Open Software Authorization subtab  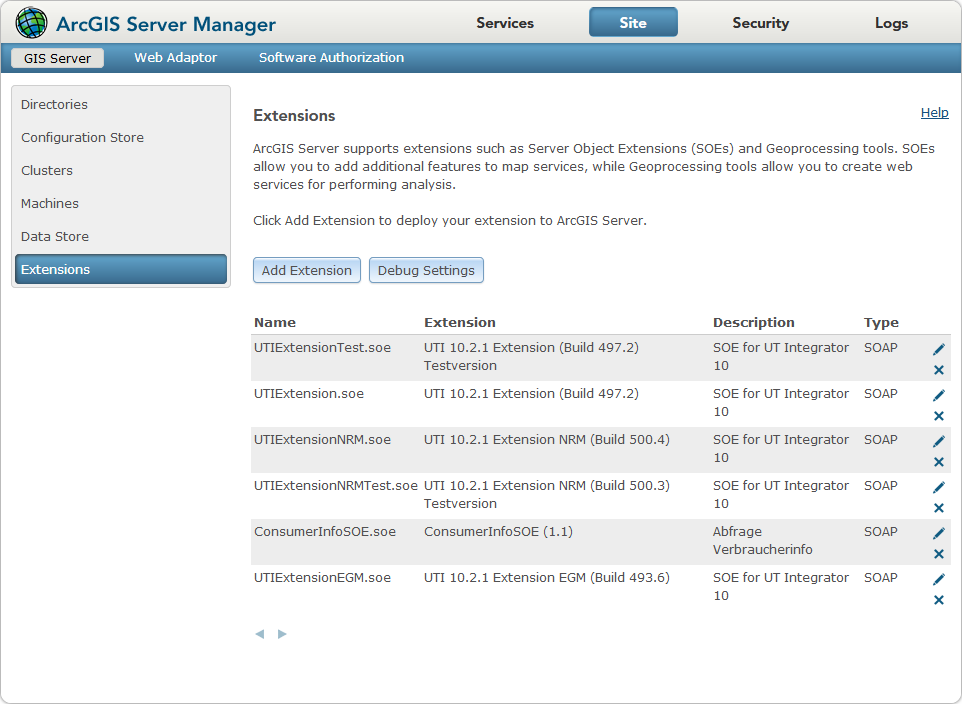[x=331, y=58]
